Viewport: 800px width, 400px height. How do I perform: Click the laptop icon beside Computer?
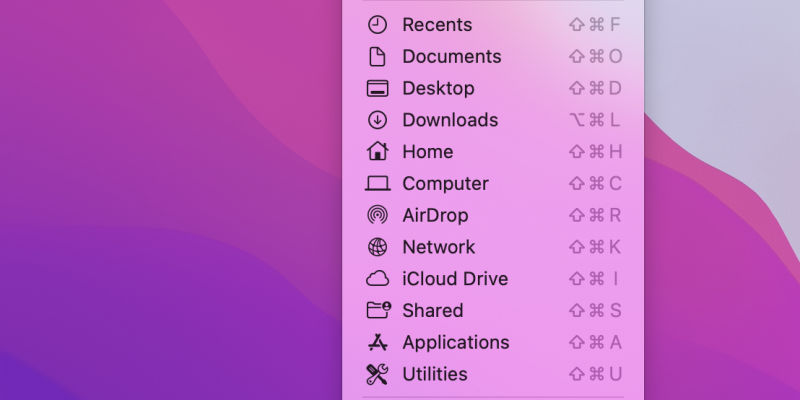(377, 184)
